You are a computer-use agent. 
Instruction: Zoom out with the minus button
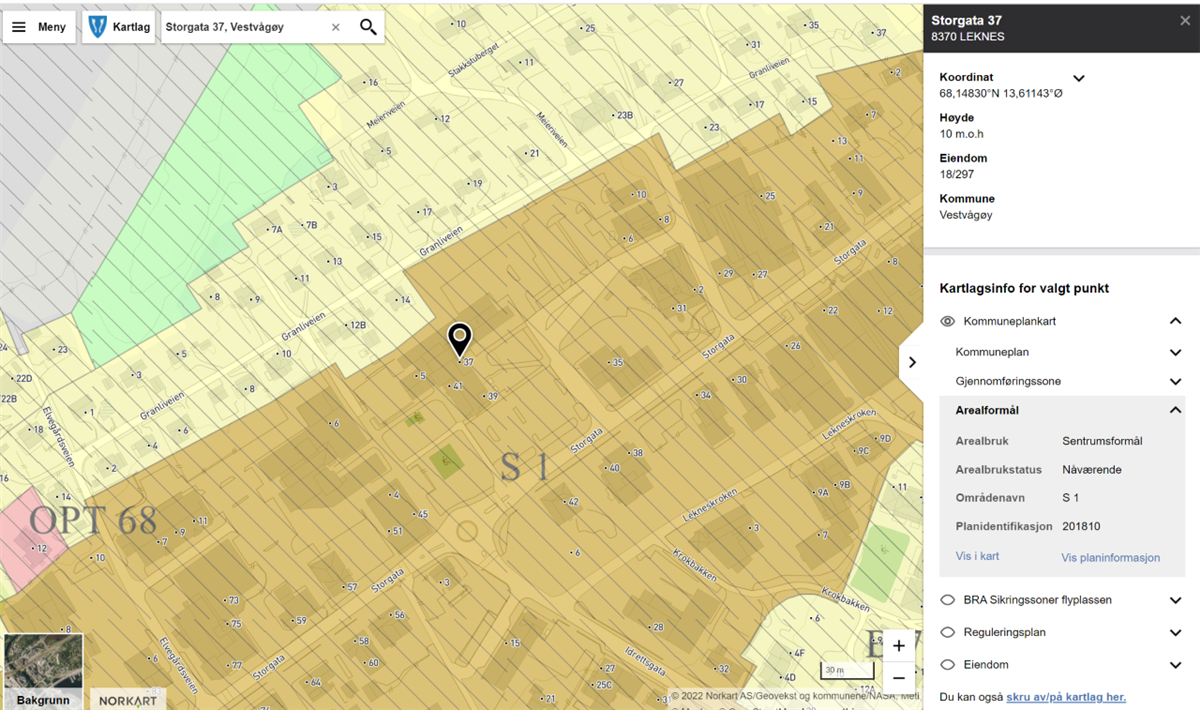[x=898, y=678]
